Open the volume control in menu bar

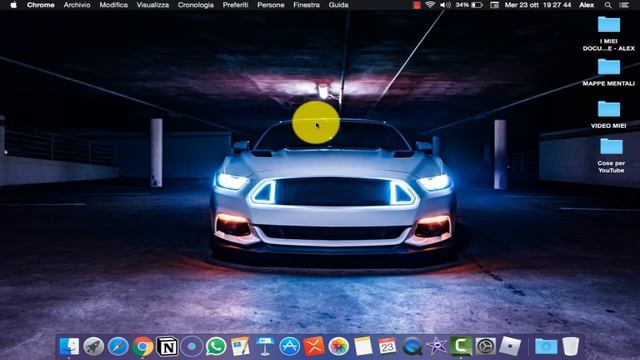[x=445, y=5]
